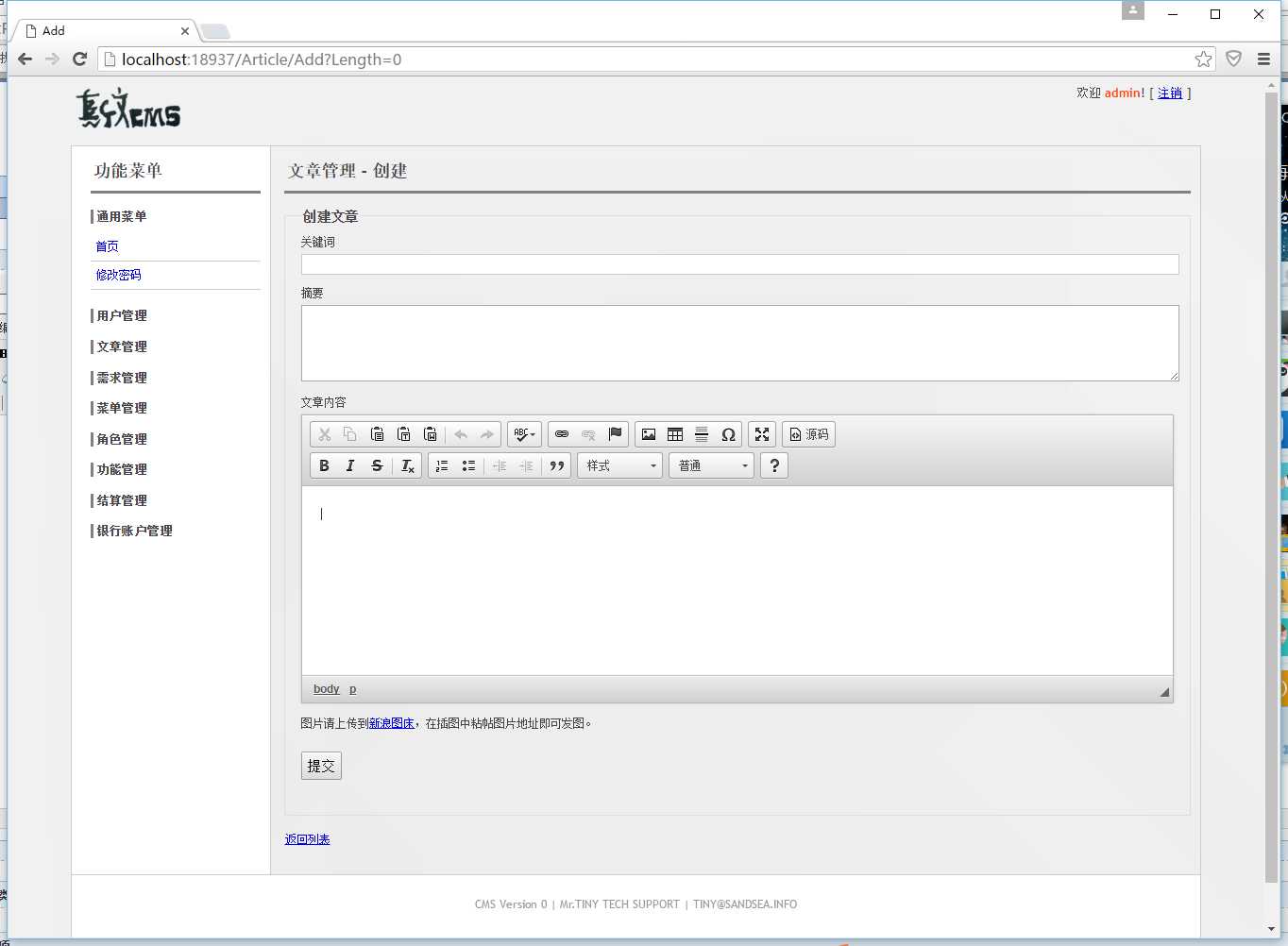This screenshot has width=1288, height=946.
Task: Click the Decrease Indent icon
Action: coord(500,465)
